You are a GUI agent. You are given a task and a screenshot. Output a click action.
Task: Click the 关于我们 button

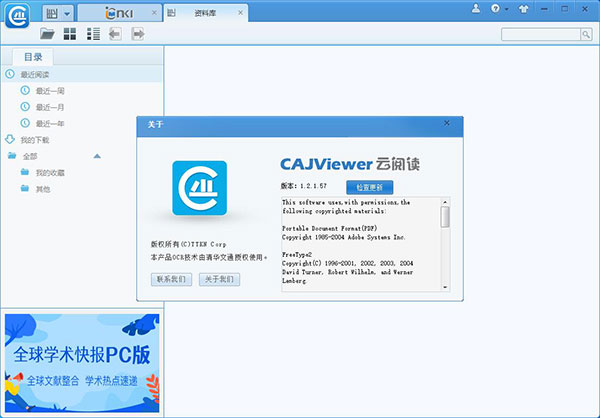point(219,279)
